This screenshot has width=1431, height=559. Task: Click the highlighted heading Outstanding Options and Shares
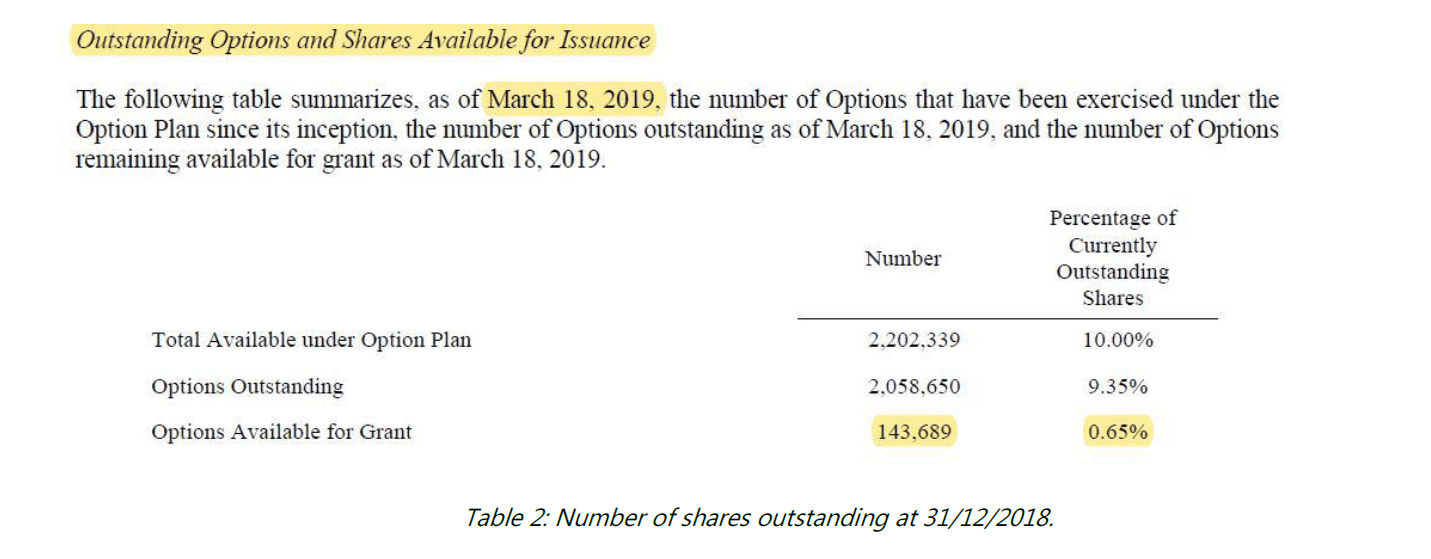tap(363, 41)
